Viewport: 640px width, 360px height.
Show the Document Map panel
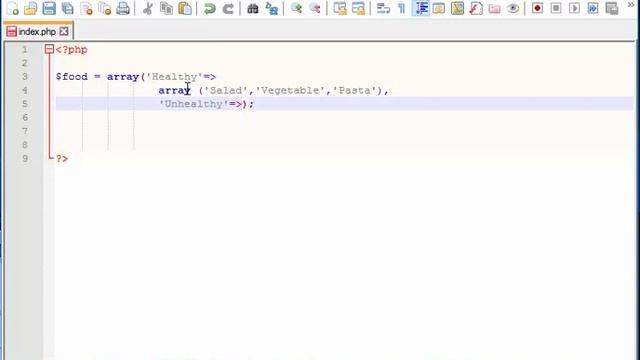tap(458, 8)
